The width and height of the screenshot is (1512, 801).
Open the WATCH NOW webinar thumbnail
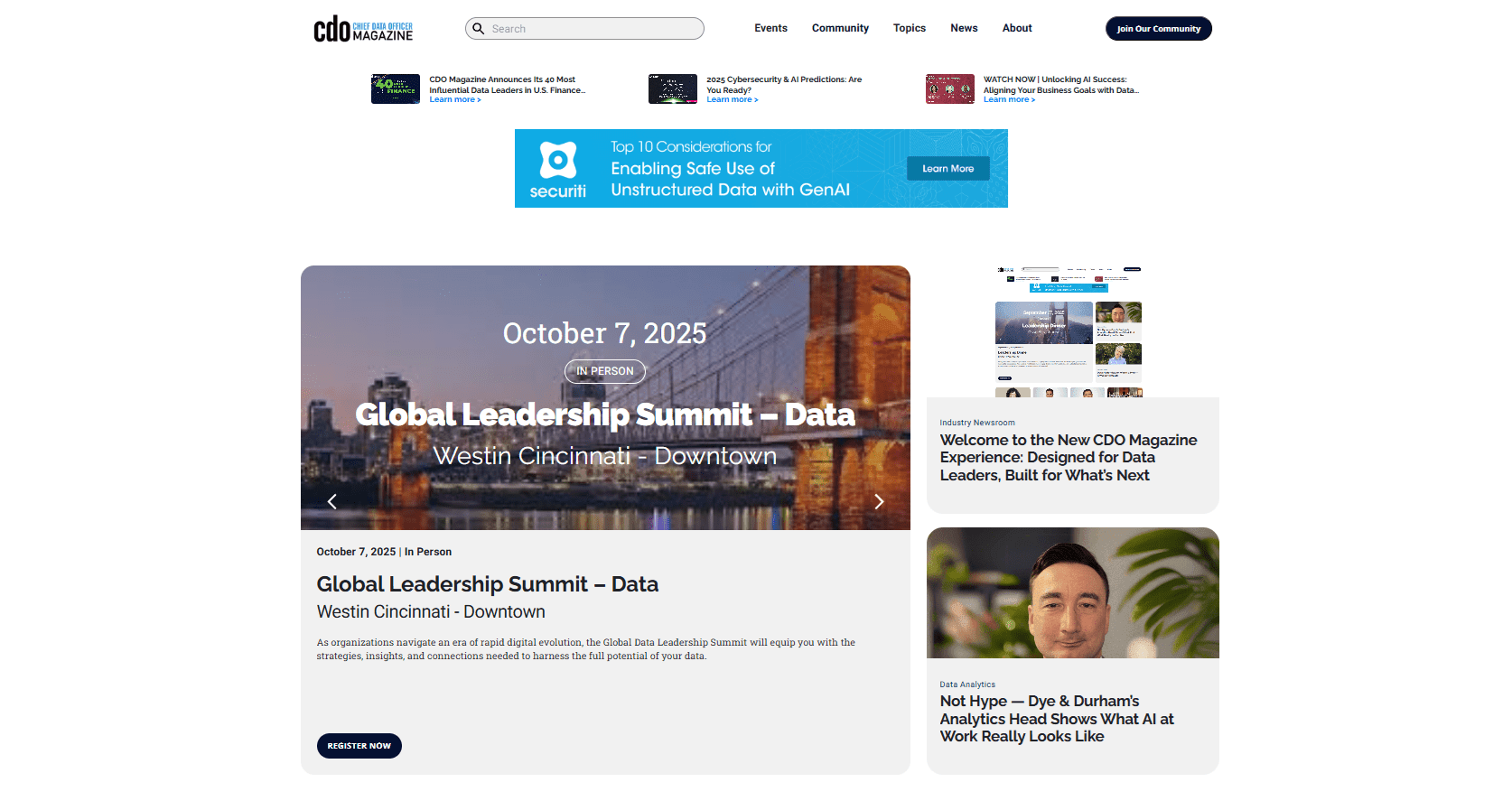point(950,89)
